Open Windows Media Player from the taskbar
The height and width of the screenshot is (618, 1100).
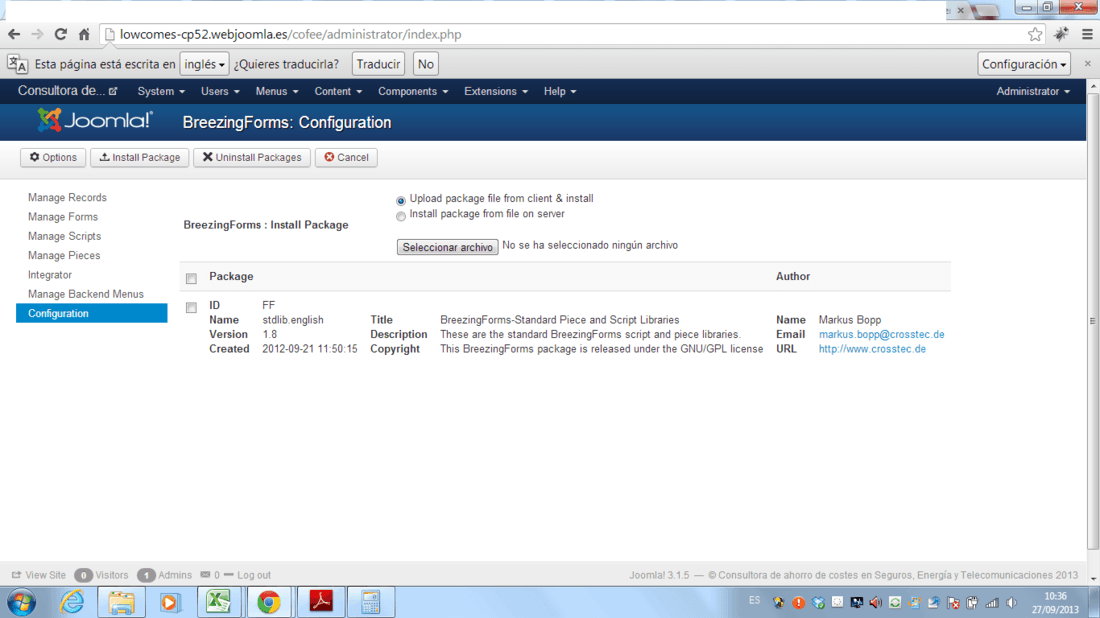point(169,603)
